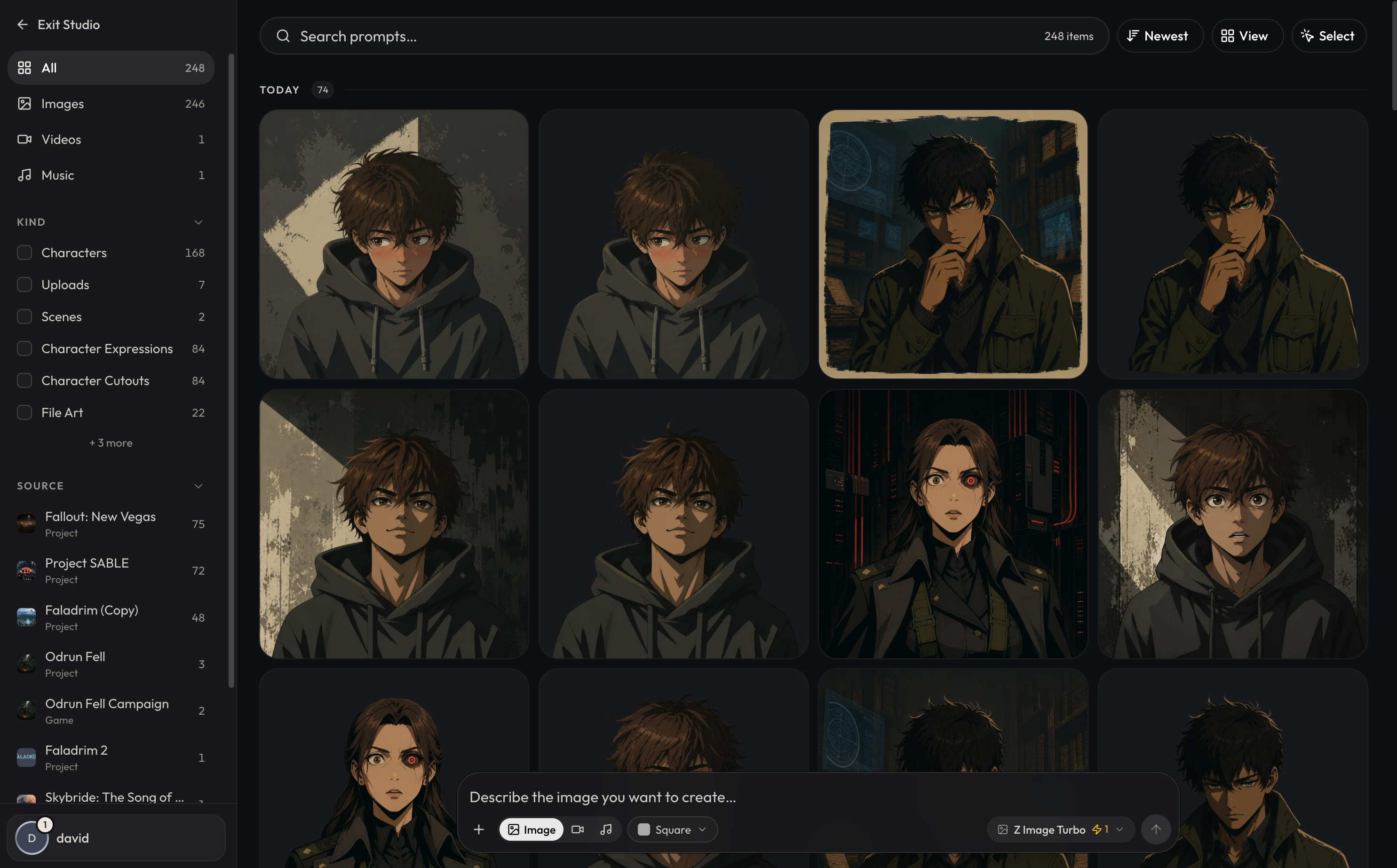Expand the +3 more kinds list
The width and height of the screenshot is (1397, 868).
pyautogui.click(x=111, y=443)
